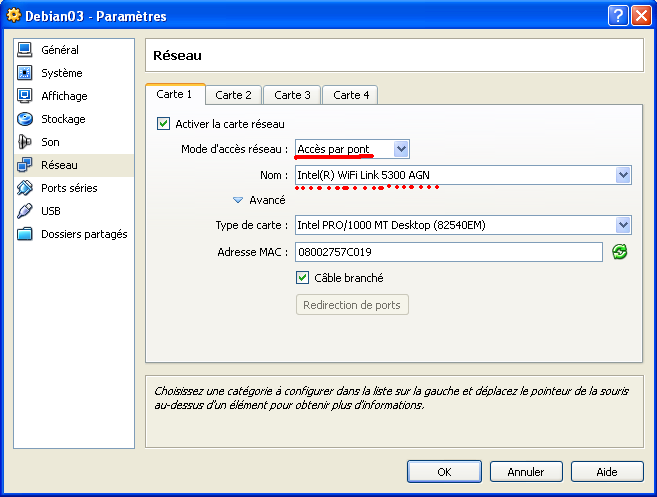Click the Adresse MAC input field
Image resolution: width=657 pixels, height=497 pixels.
tap(449, 252)
